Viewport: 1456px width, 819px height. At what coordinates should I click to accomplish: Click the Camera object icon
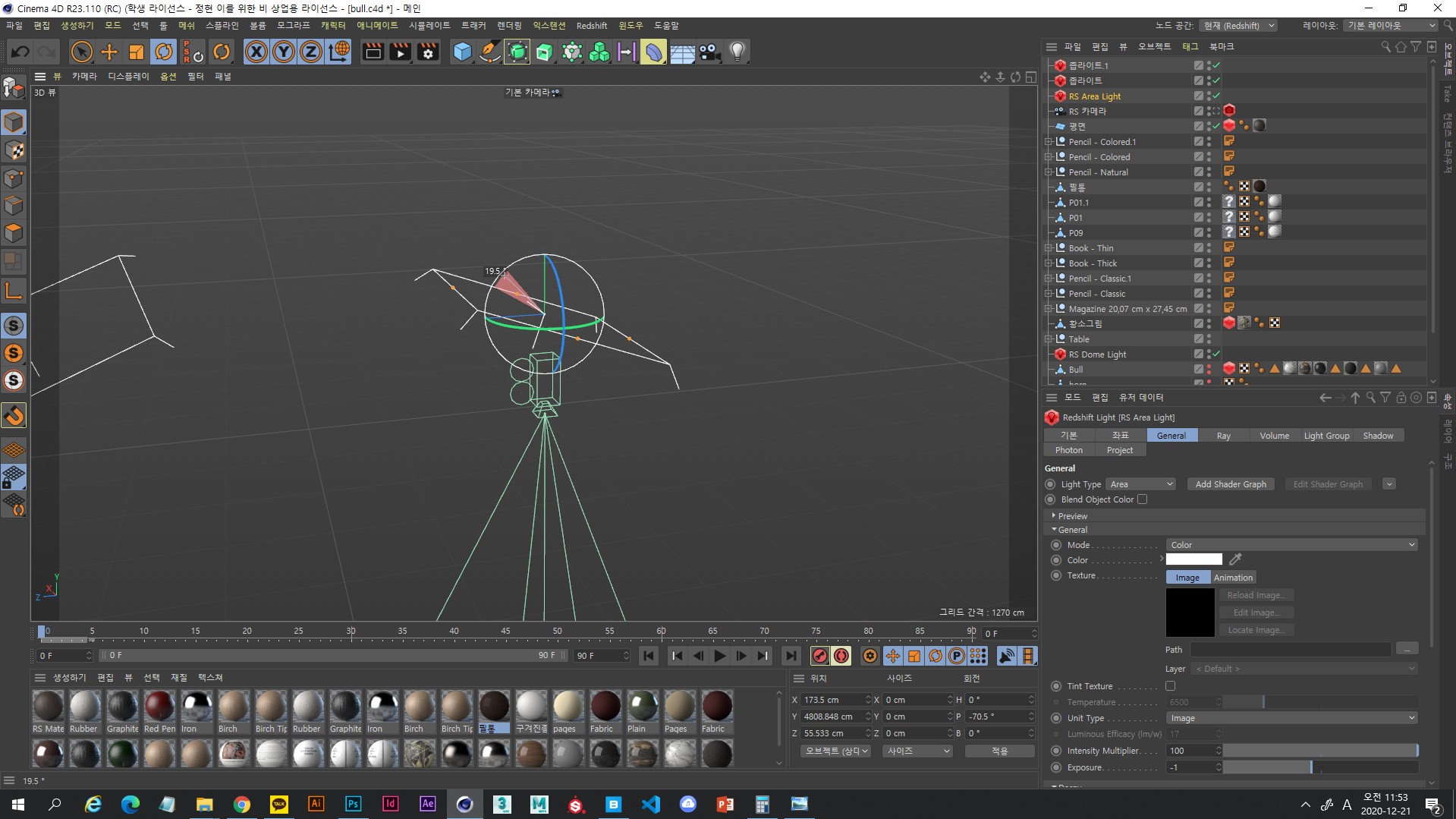(x=709, y=52)
